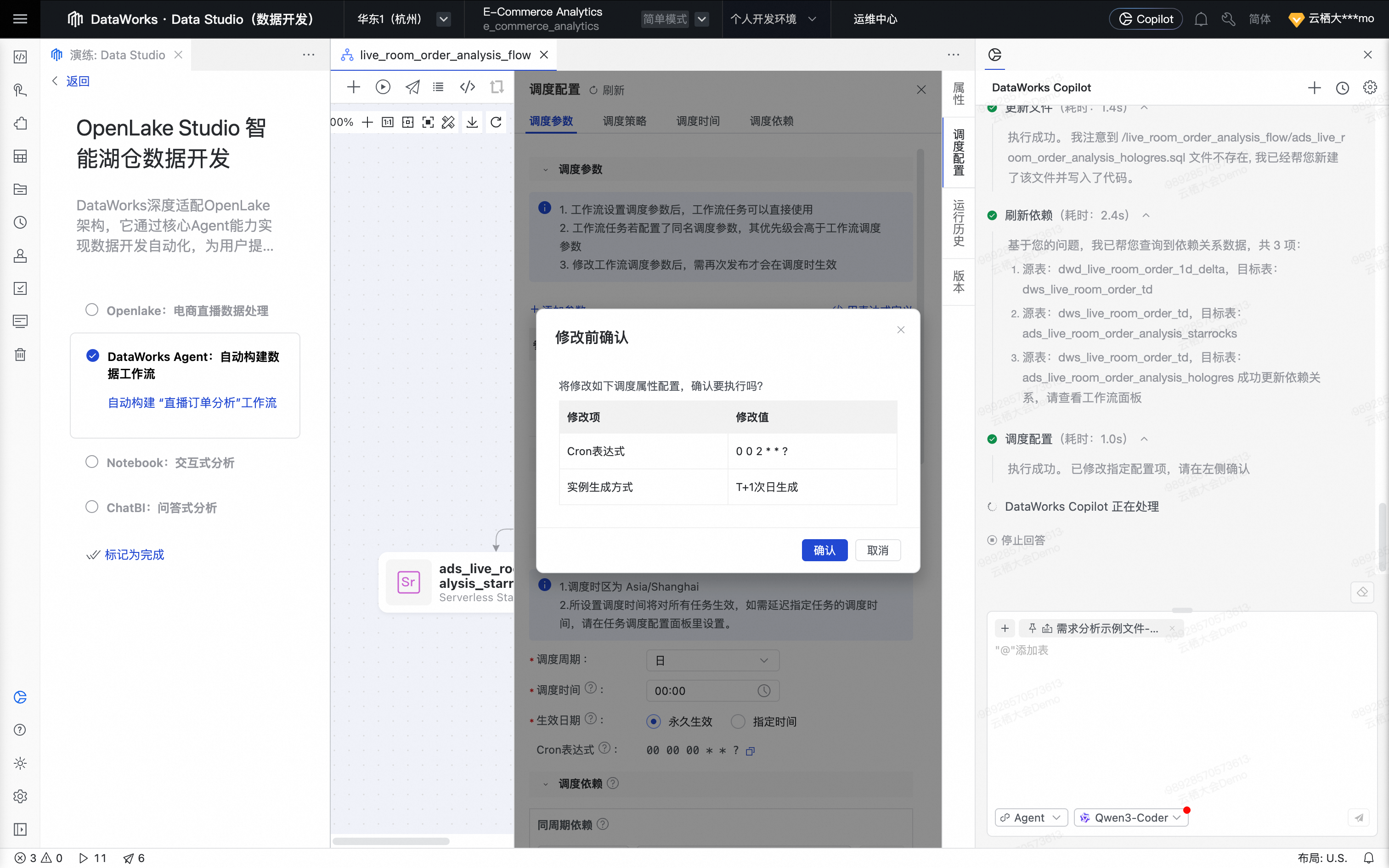Click the notification bell in top bar

click(1201, 19)
